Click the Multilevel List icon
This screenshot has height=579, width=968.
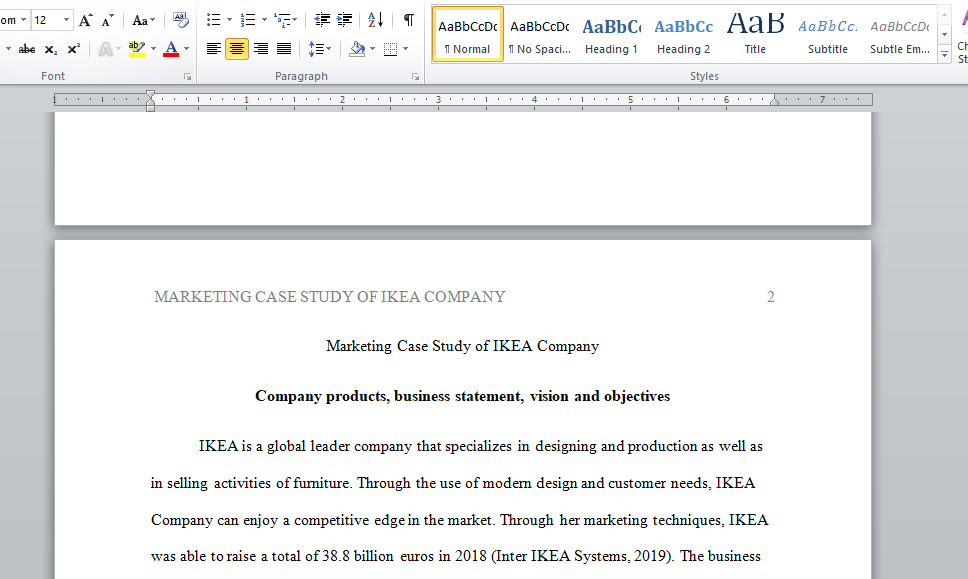tap(283, 20)
